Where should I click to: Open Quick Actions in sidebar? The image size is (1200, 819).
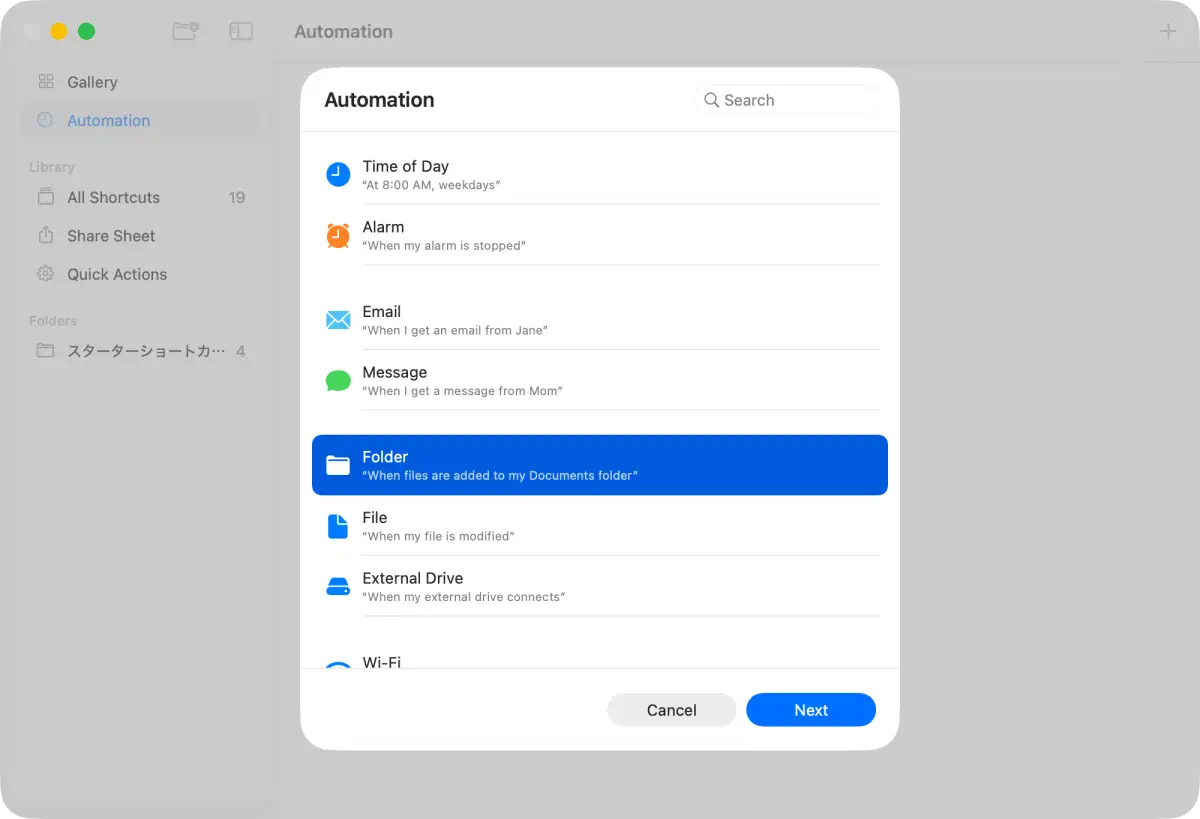(x=117, y=274)
